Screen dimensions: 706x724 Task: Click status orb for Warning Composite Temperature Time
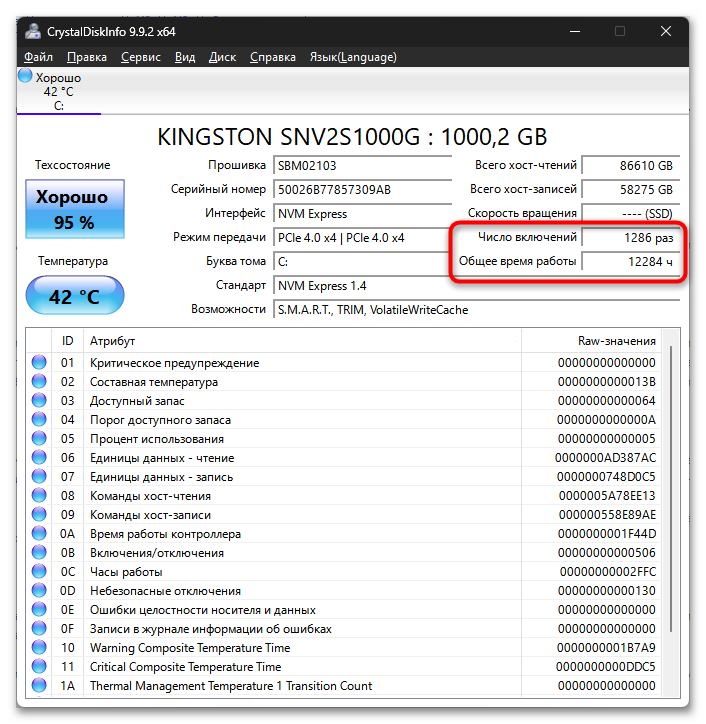39,647
